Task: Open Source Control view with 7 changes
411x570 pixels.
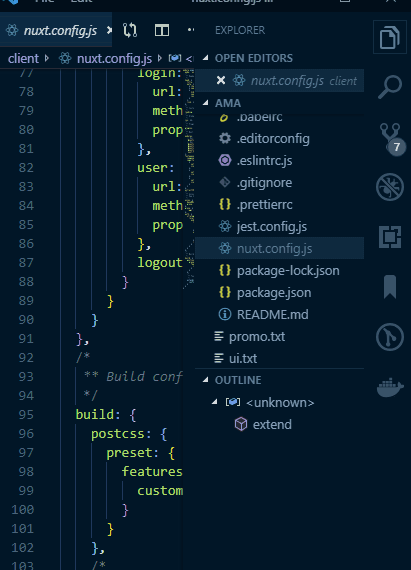Action: pyautogui.click(x=391, y=139)
